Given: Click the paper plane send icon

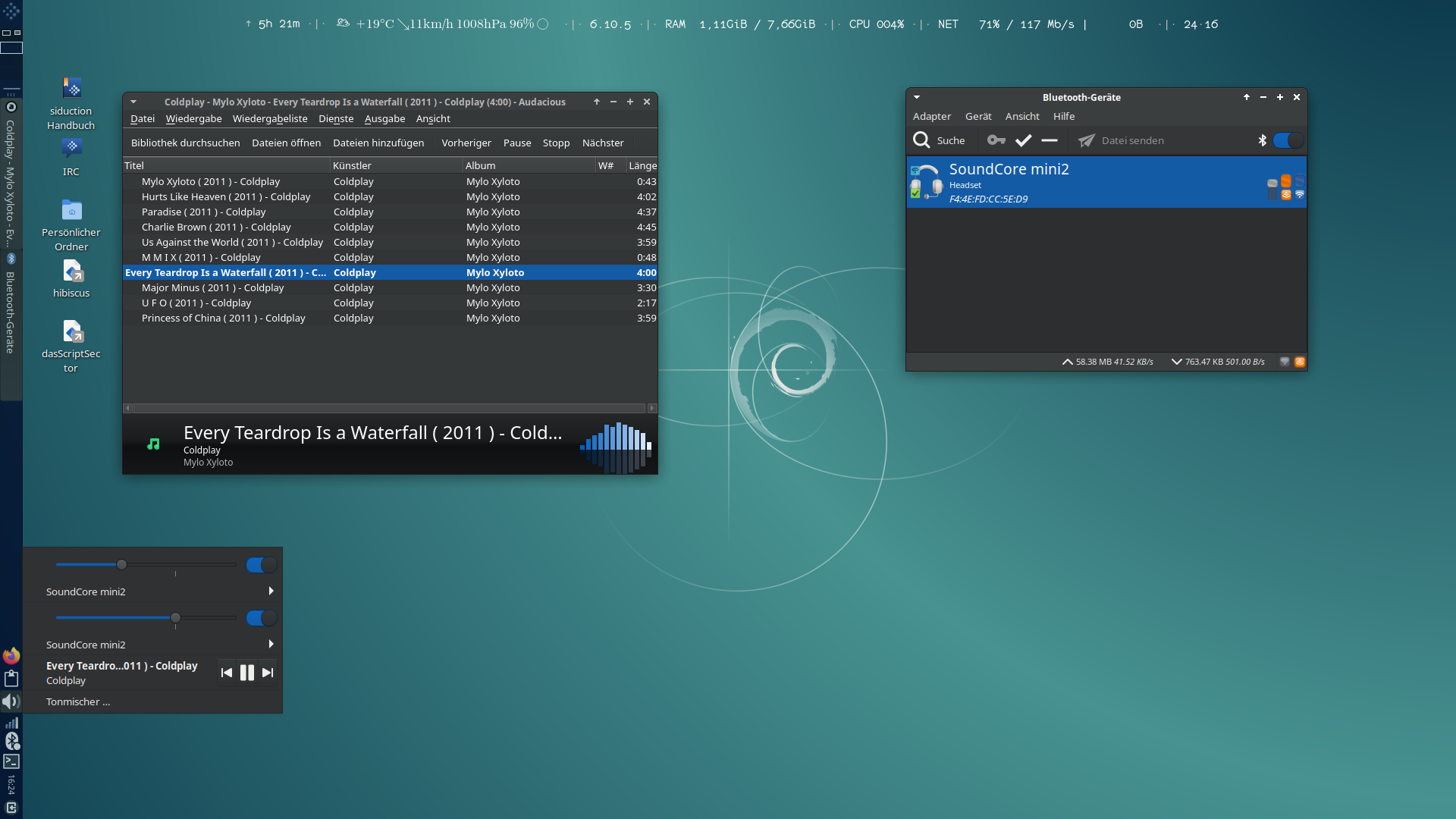Looking at the screenshot, I should click(x=1087, y=140).
